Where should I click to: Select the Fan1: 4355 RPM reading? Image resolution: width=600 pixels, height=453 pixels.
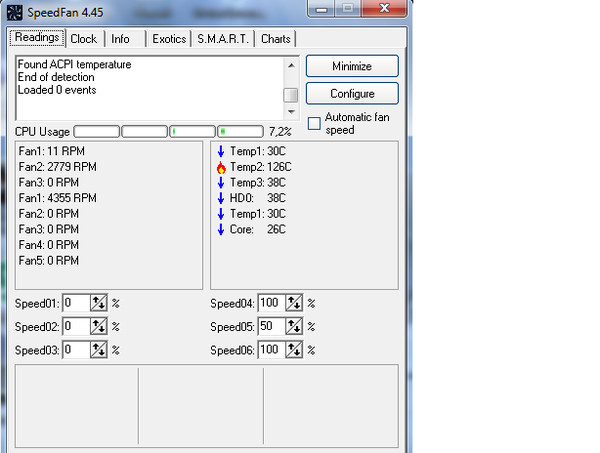(57, 198)
